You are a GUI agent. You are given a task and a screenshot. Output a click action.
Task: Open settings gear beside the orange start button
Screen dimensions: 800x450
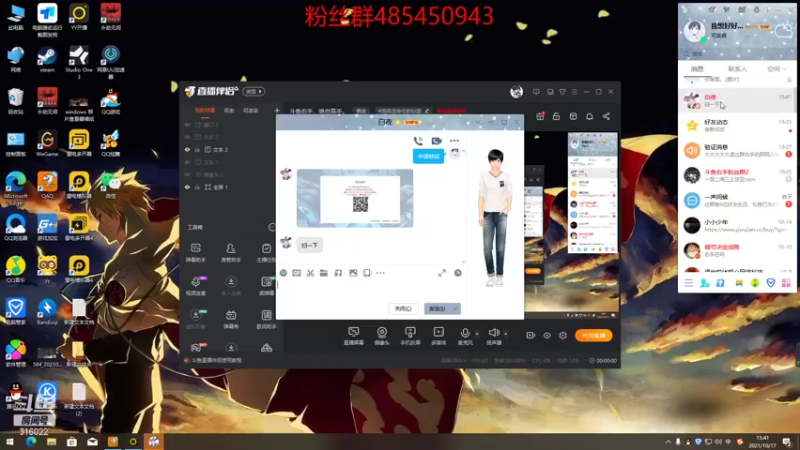(563, 335)
